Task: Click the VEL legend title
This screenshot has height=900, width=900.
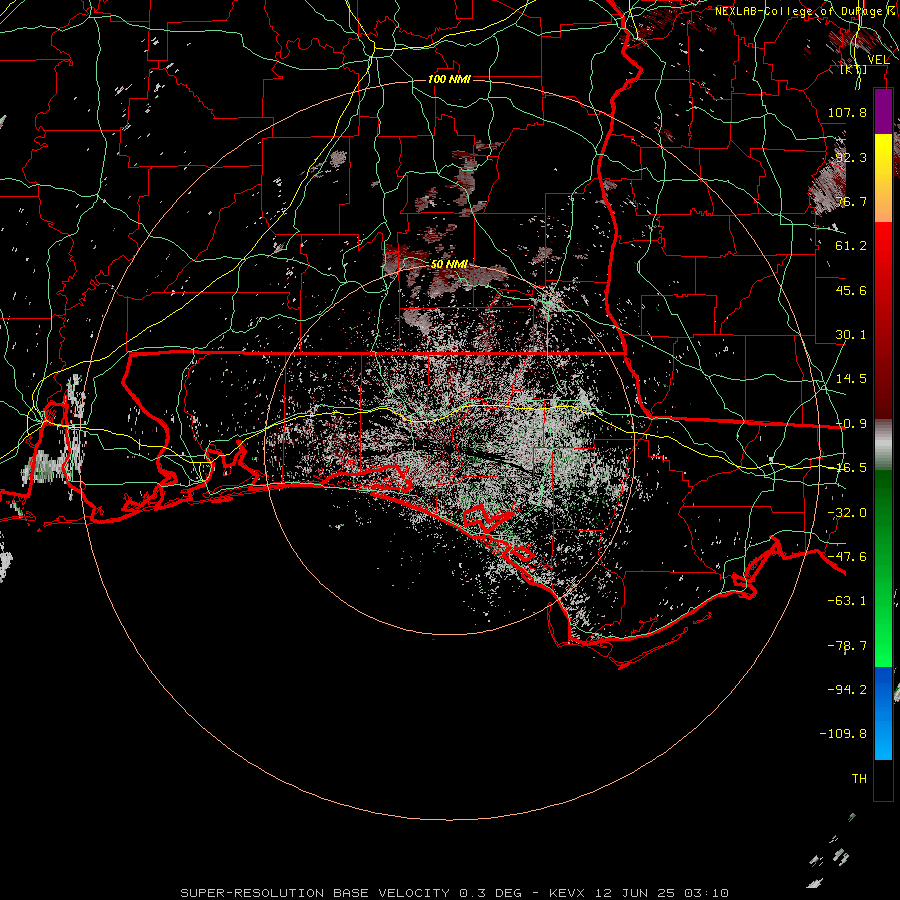Action: pos(878,60)
